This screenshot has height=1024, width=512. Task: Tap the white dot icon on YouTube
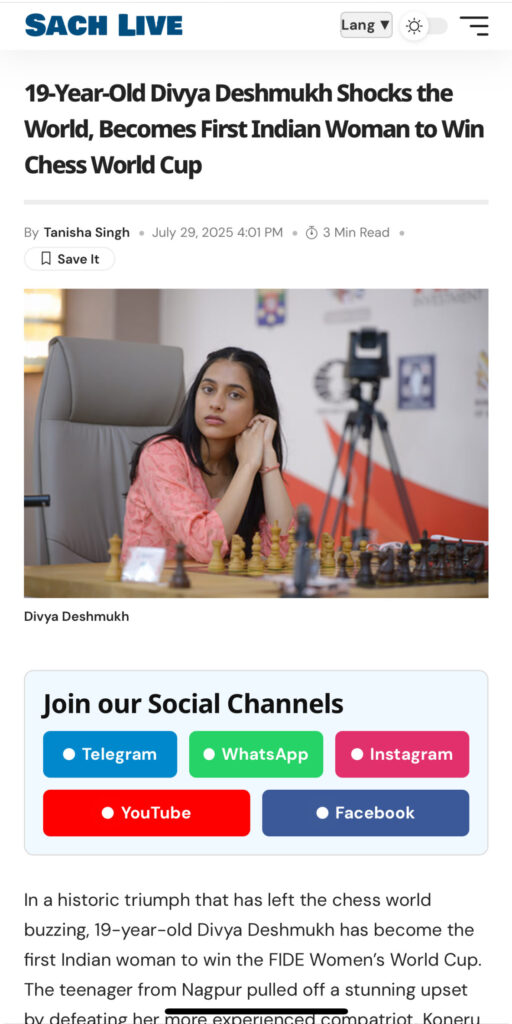[108, 813]
